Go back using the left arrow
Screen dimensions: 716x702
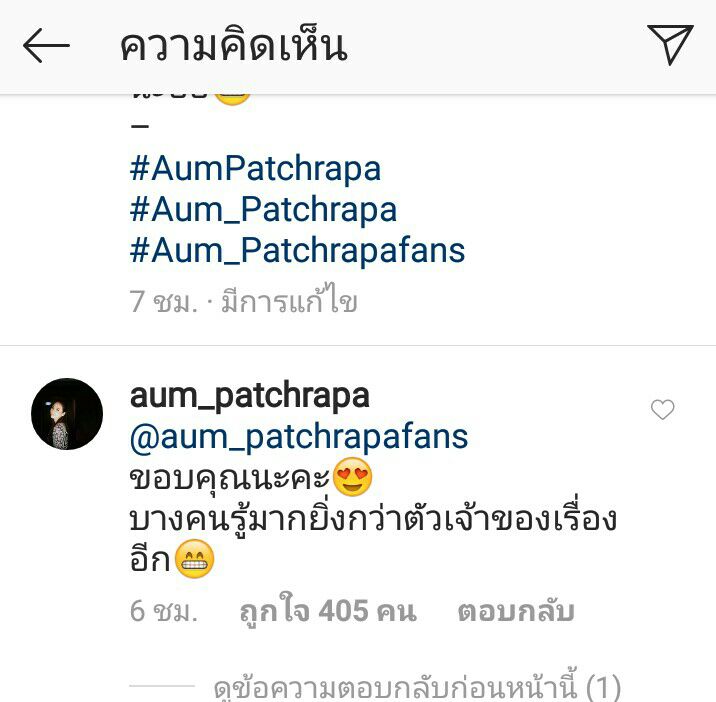coord(46,46)
